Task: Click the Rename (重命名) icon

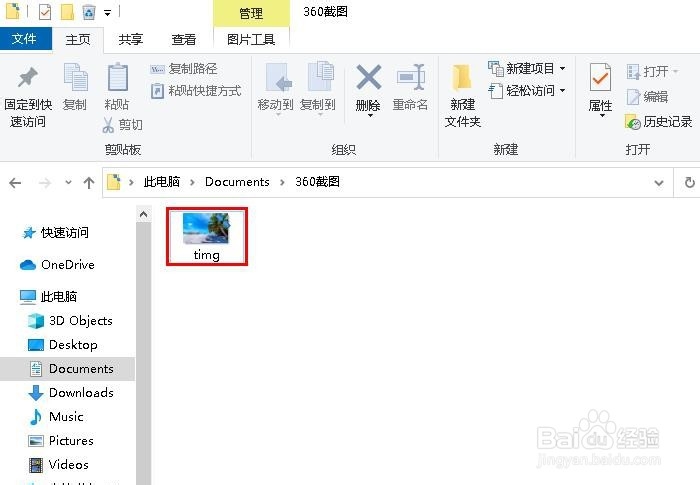Action: 410,77
